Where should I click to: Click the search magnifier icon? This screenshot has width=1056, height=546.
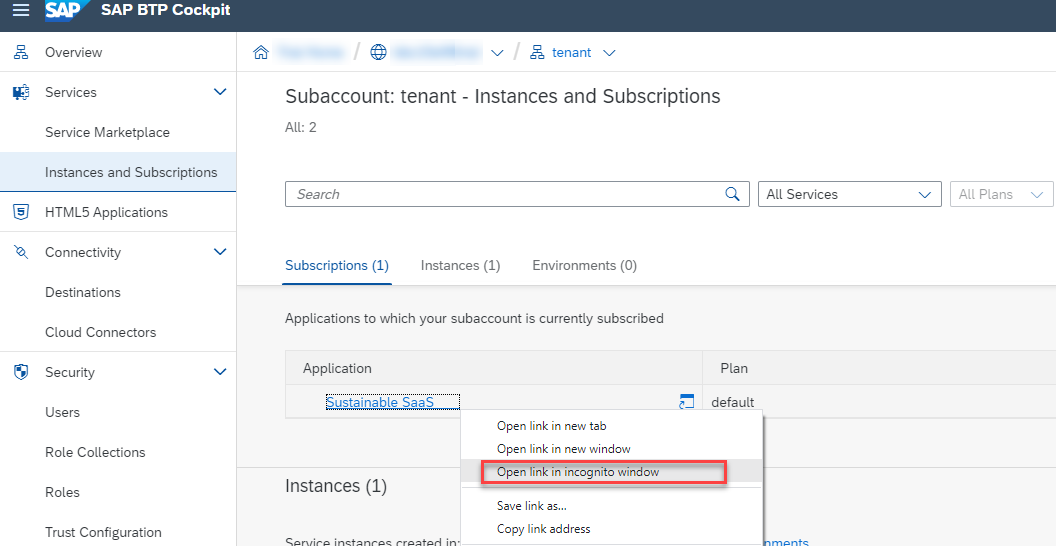point(732,194)
